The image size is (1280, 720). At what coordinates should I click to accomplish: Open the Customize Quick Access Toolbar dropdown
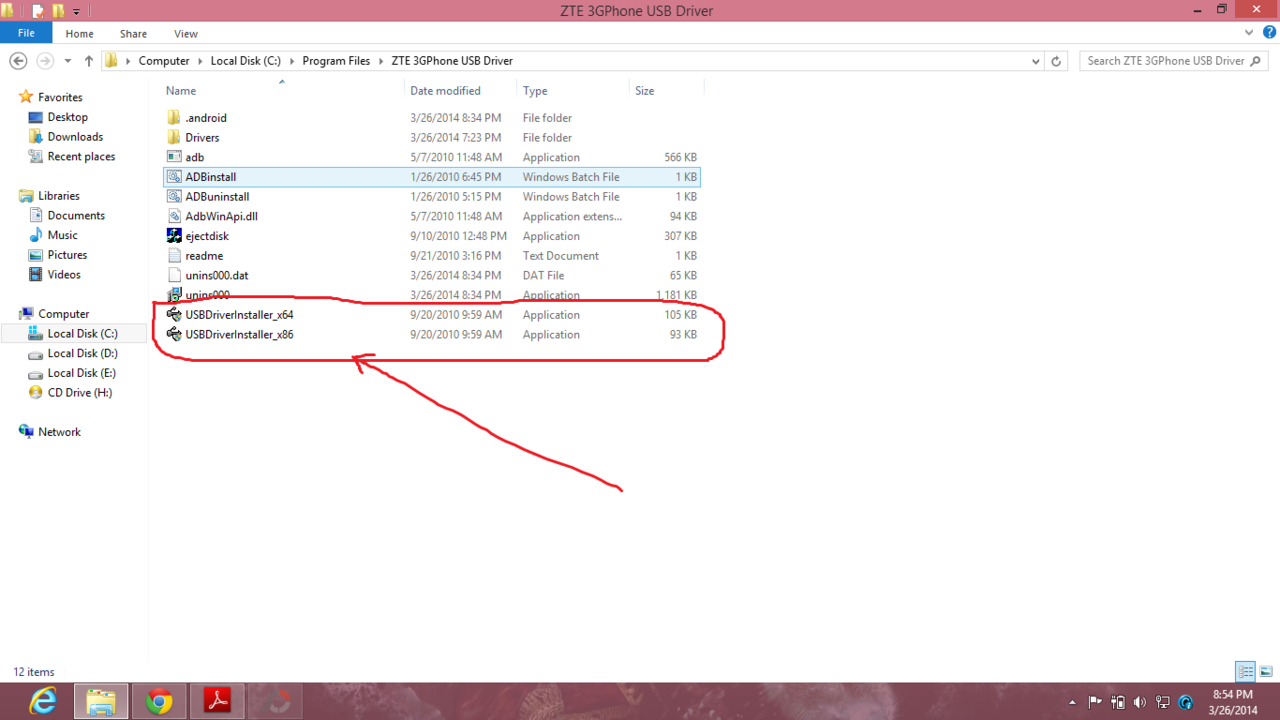[x=76, y=12]
